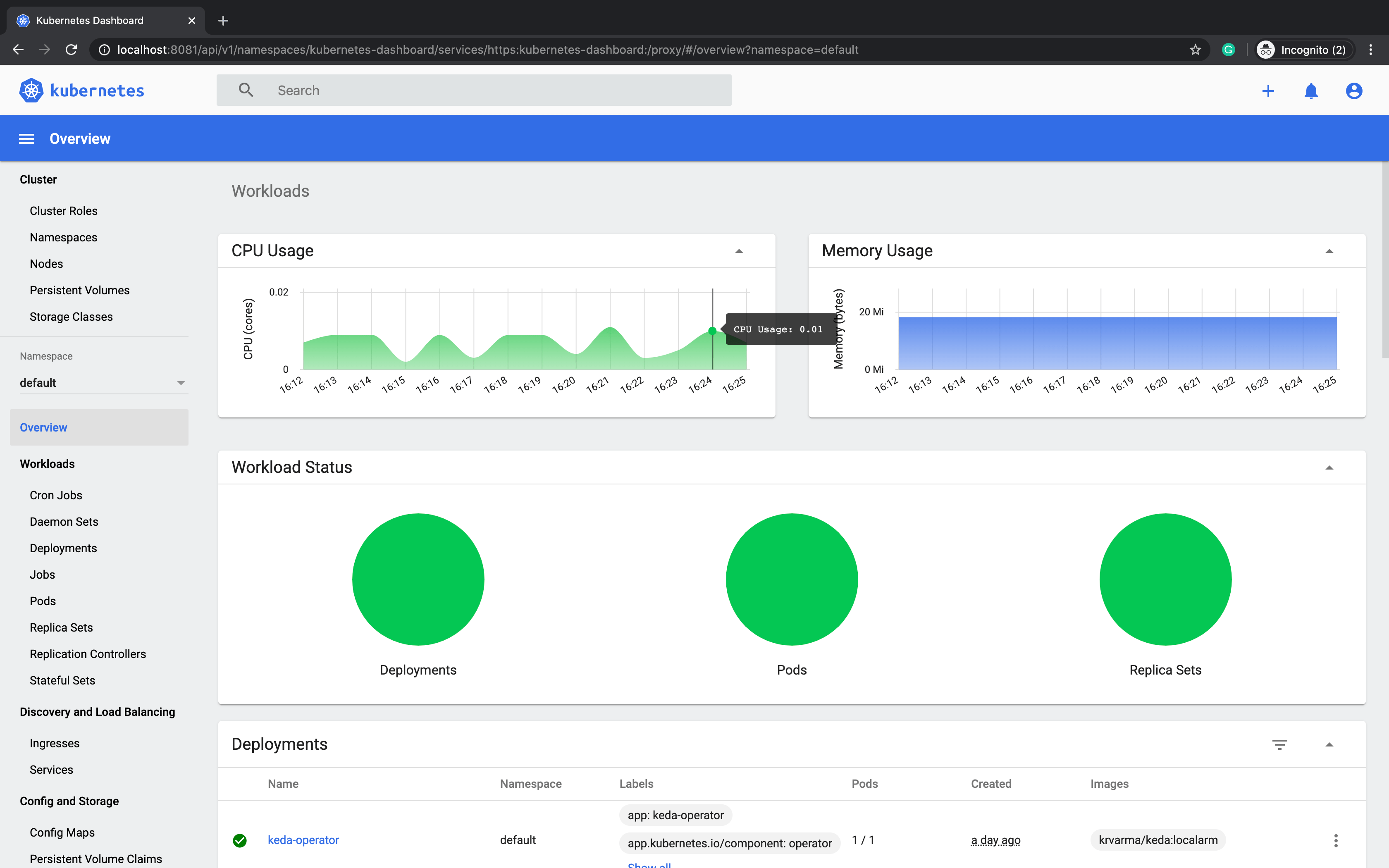This screenshot has width=1389, height=868.
Task: Navigate to Replica Sets in sidebar
Action: 61,627
